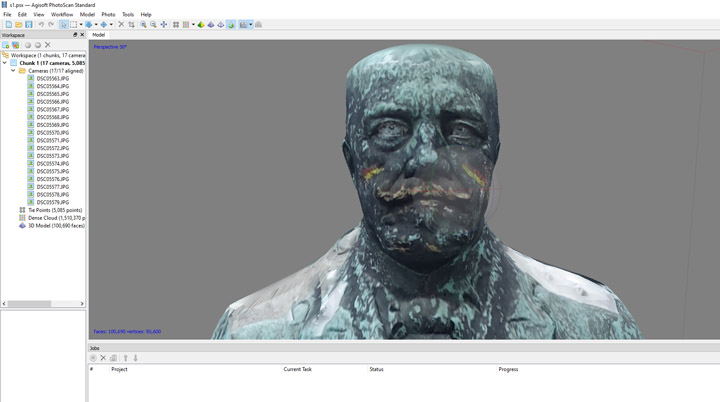Open the Move object dropdown arrow
The image size is (720, 402).
point(111,24)
